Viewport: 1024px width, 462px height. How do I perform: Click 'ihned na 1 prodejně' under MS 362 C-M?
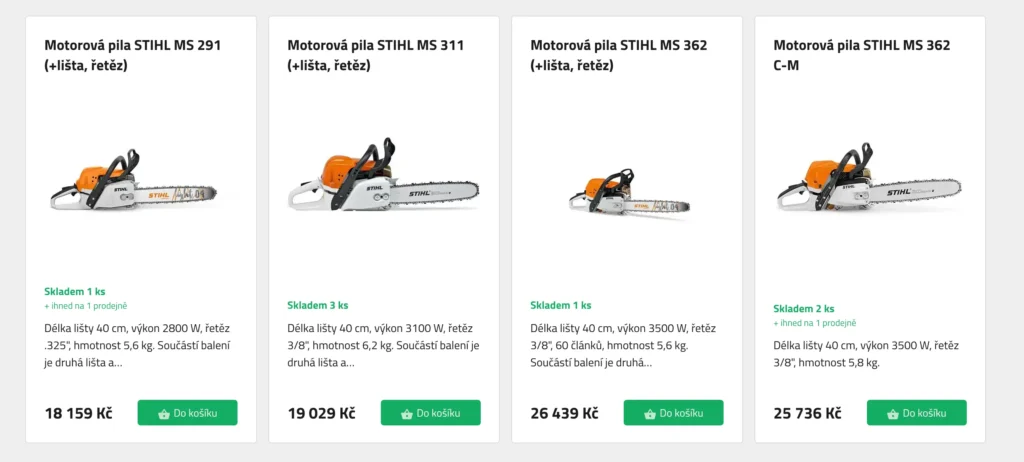pos(817,323)
